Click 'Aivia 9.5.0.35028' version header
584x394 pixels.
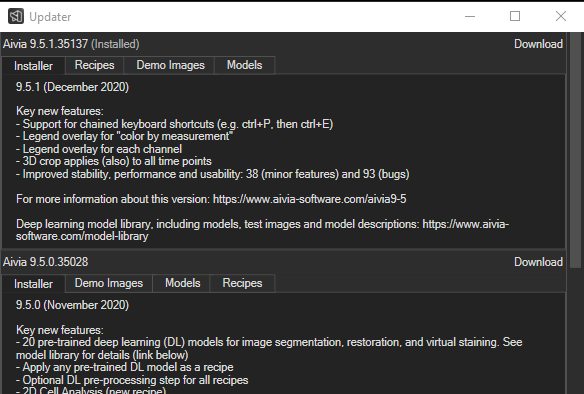tap(45, 262)
